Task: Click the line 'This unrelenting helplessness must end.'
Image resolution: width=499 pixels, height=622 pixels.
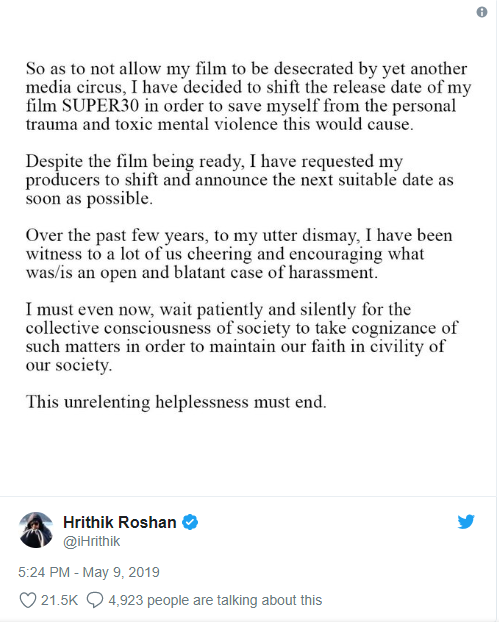Action: coord(176,402)
